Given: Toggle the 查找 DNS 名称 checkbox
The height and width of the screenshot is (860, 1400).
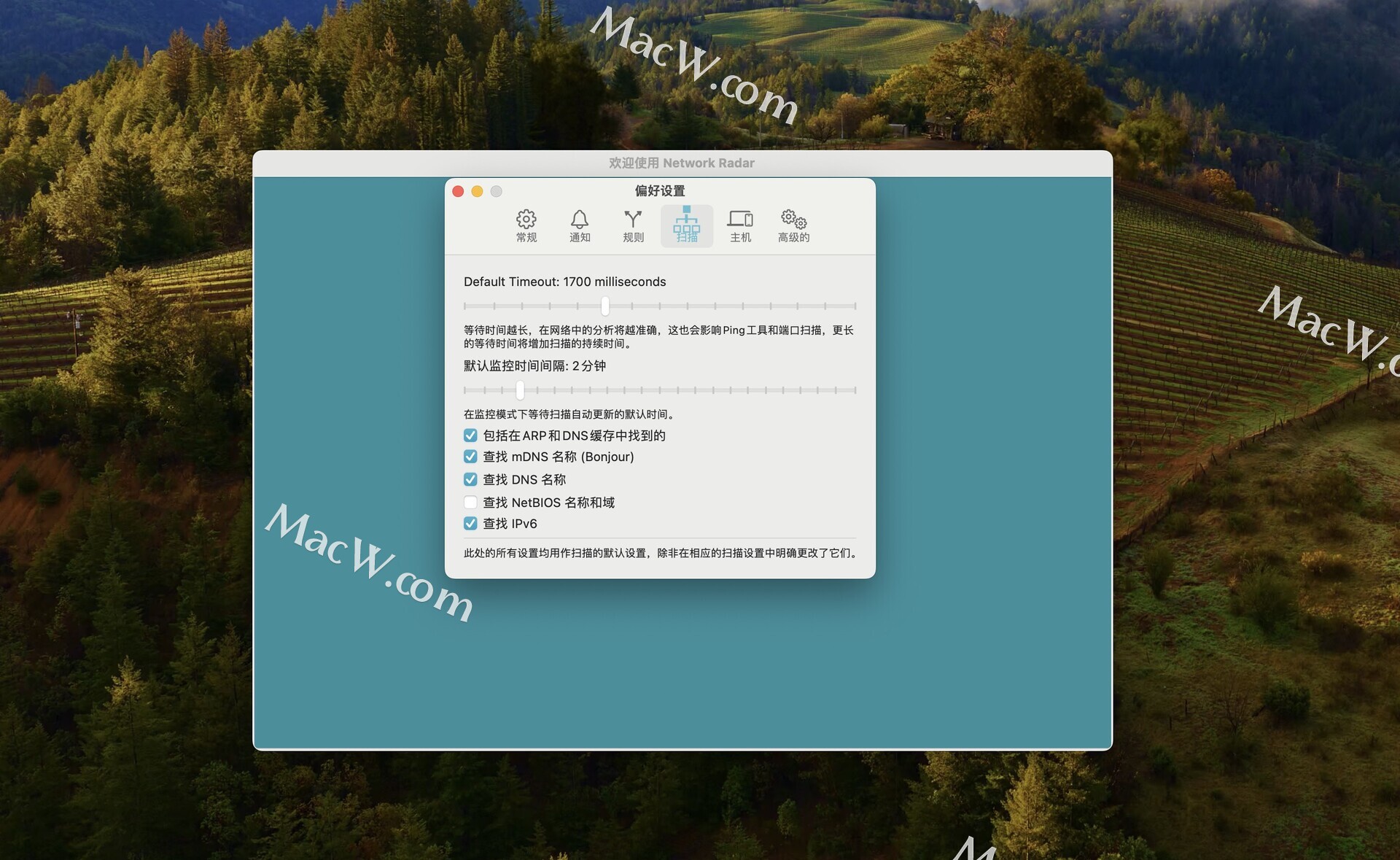Looking at the screenshot, I should click(x=470, y=479).
